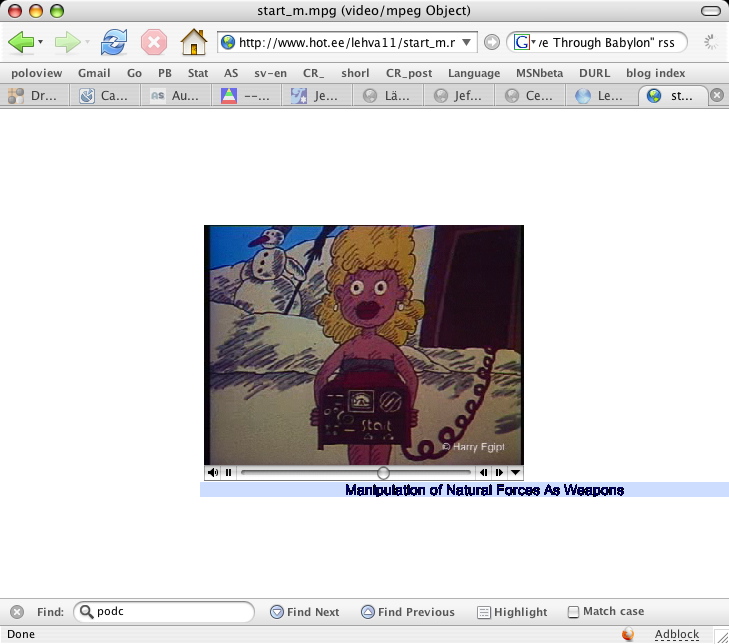This screenshot has width=729, height=644.
Task: Open the sv-en bookmark
Action: coord(270,73)
